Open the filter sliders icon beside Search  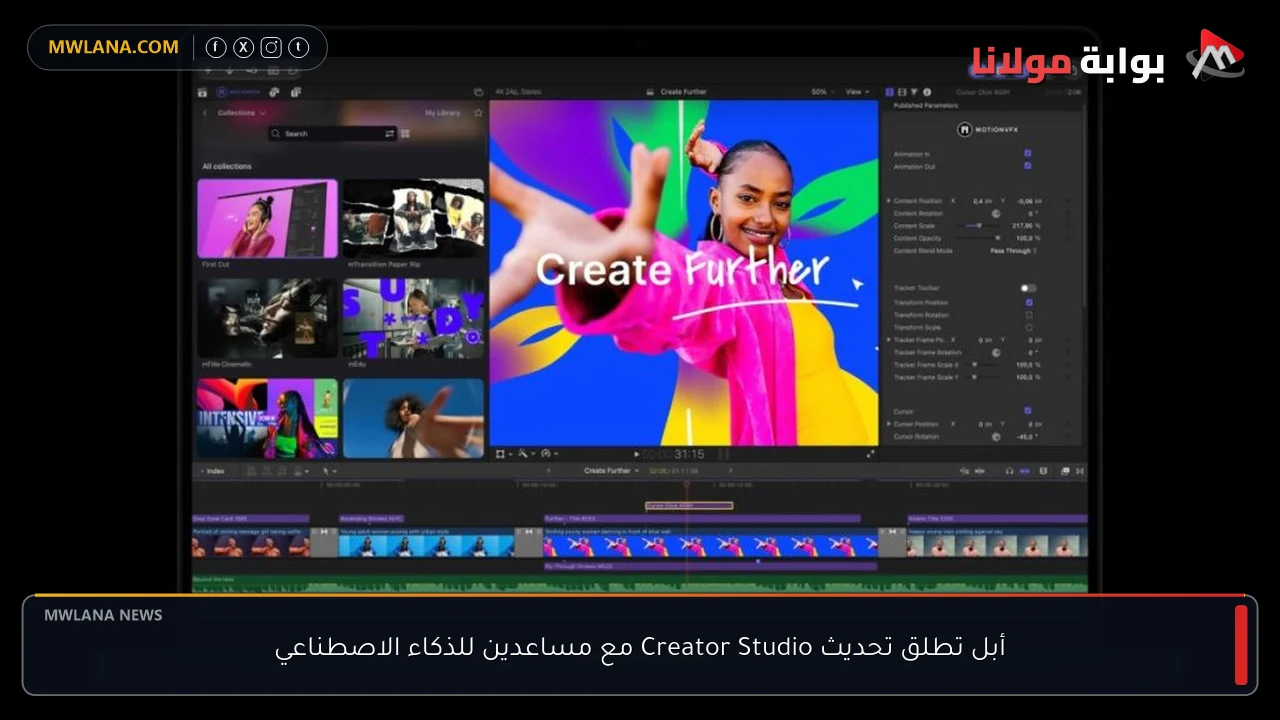390,133
